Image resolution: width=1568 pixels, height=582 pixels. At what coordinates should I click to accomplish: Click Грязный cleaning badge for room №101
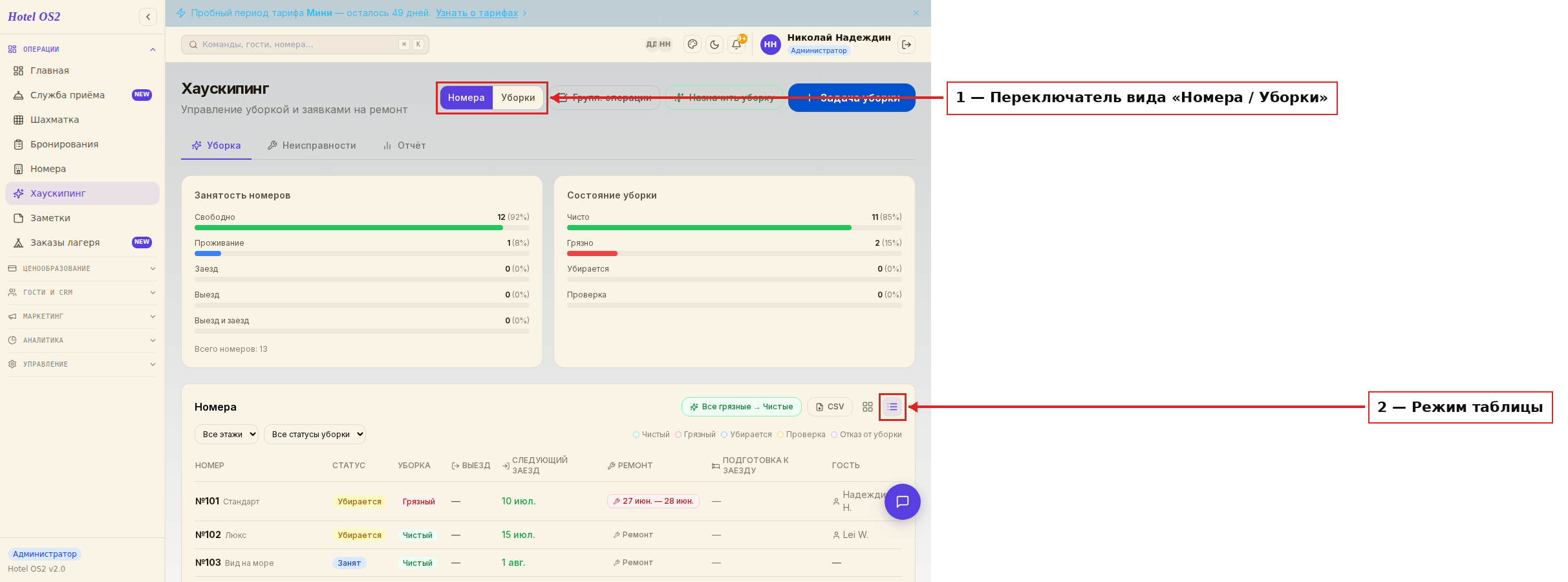(419, 501)
